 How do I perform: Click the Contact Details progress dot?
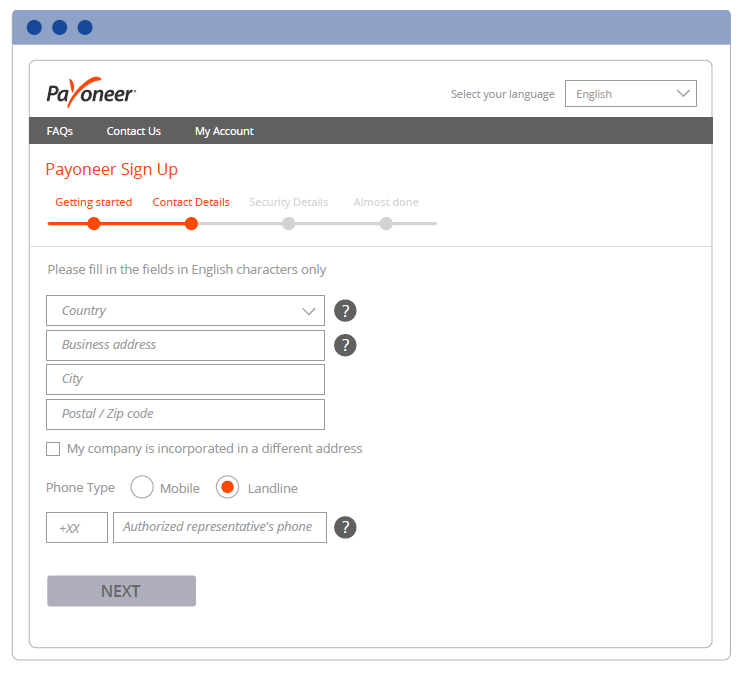[191, 224]
